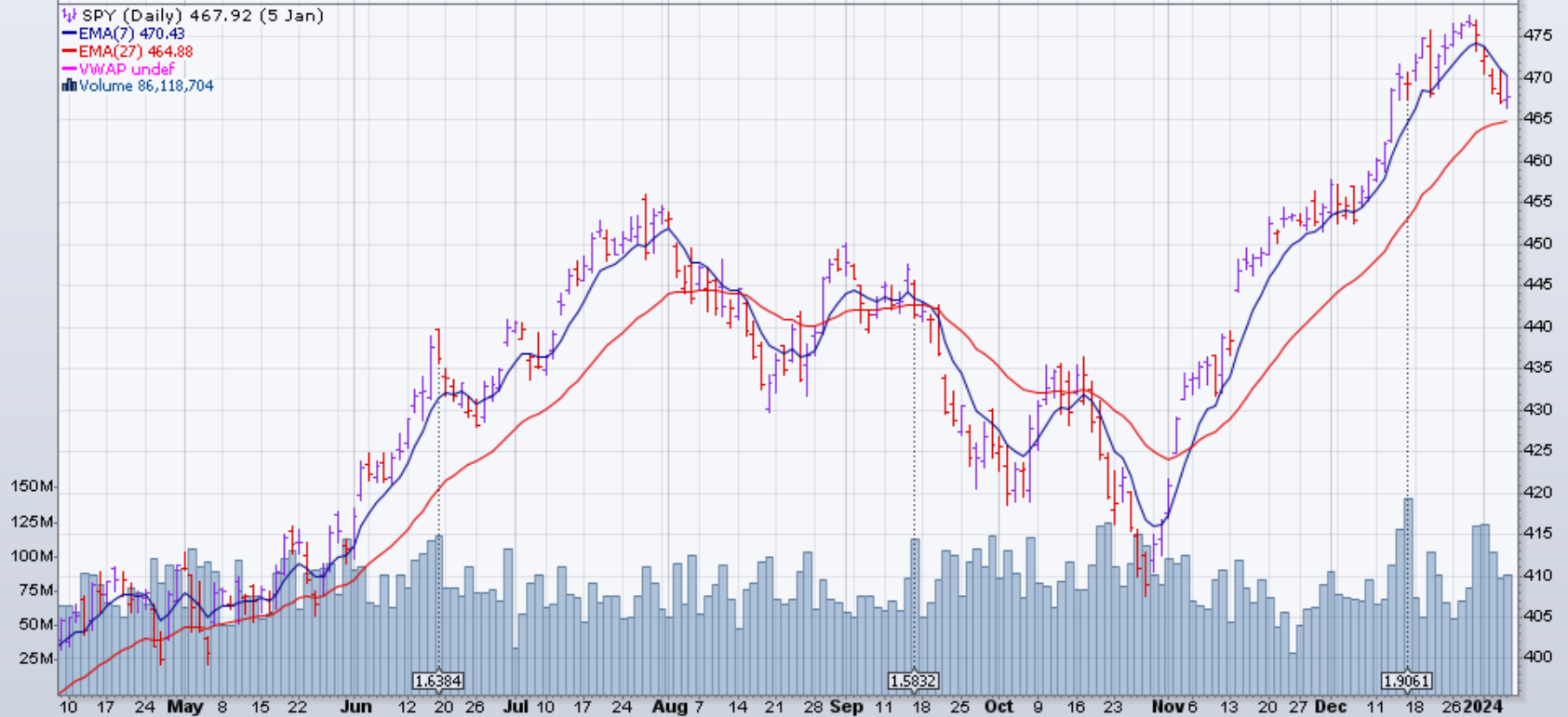
Task: Select the SPY (Daily) chart title
Action: click(202, 16)
